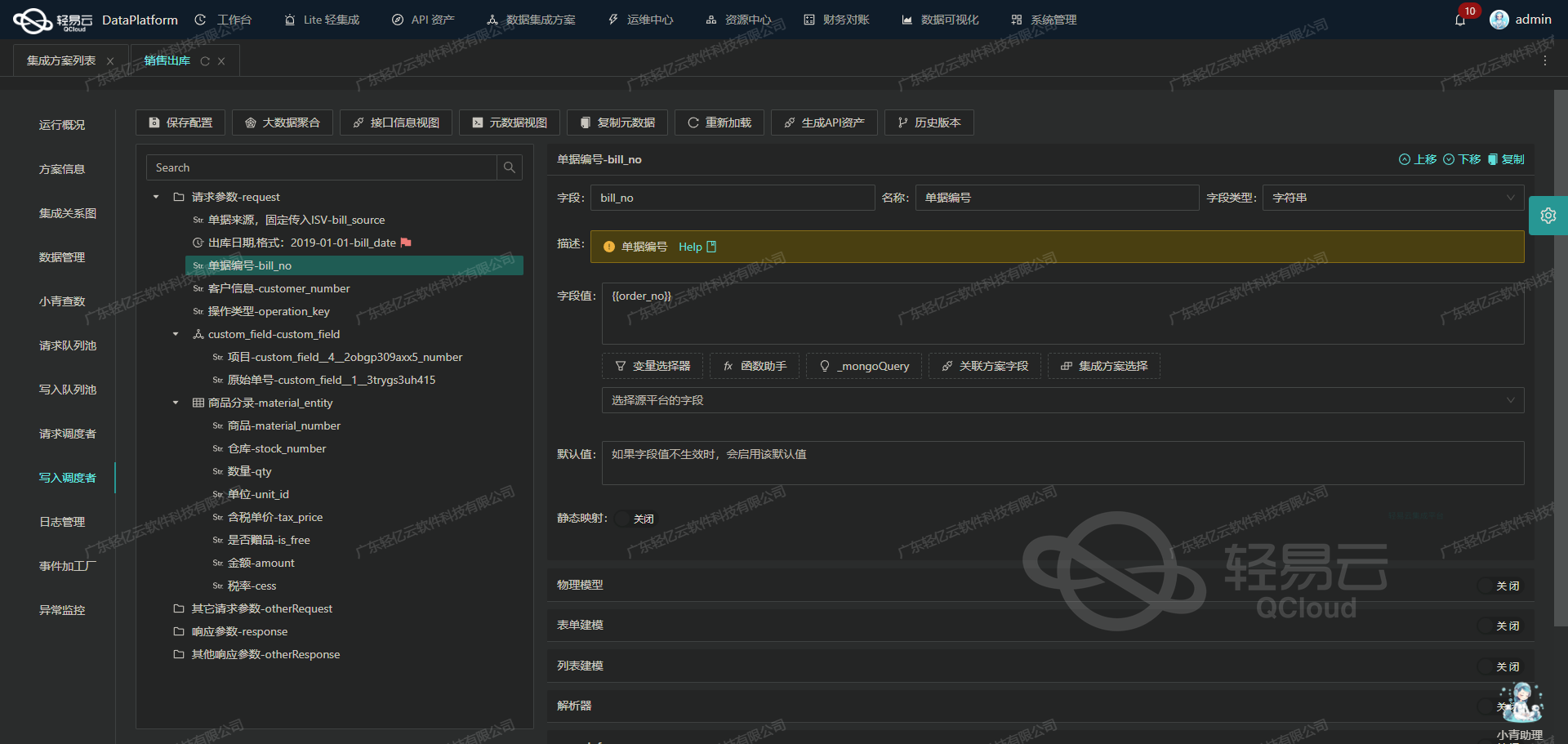This screenshot has height=744, width=1568.
Task: Close the 销售出库 tab
Action: pos(221,61)
